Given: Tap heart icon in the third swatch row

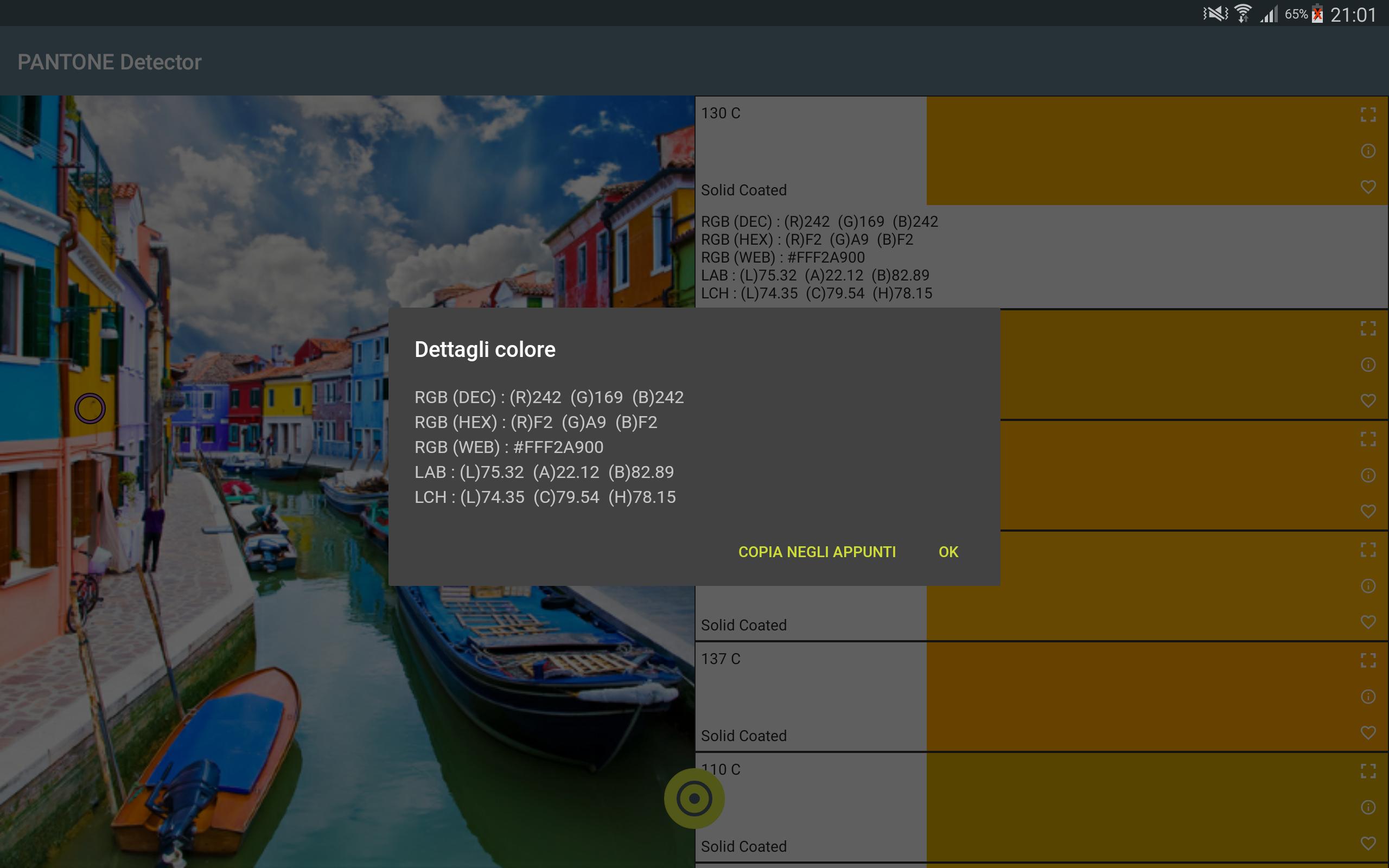Looking at the screenshot, I should point(1368,512).
